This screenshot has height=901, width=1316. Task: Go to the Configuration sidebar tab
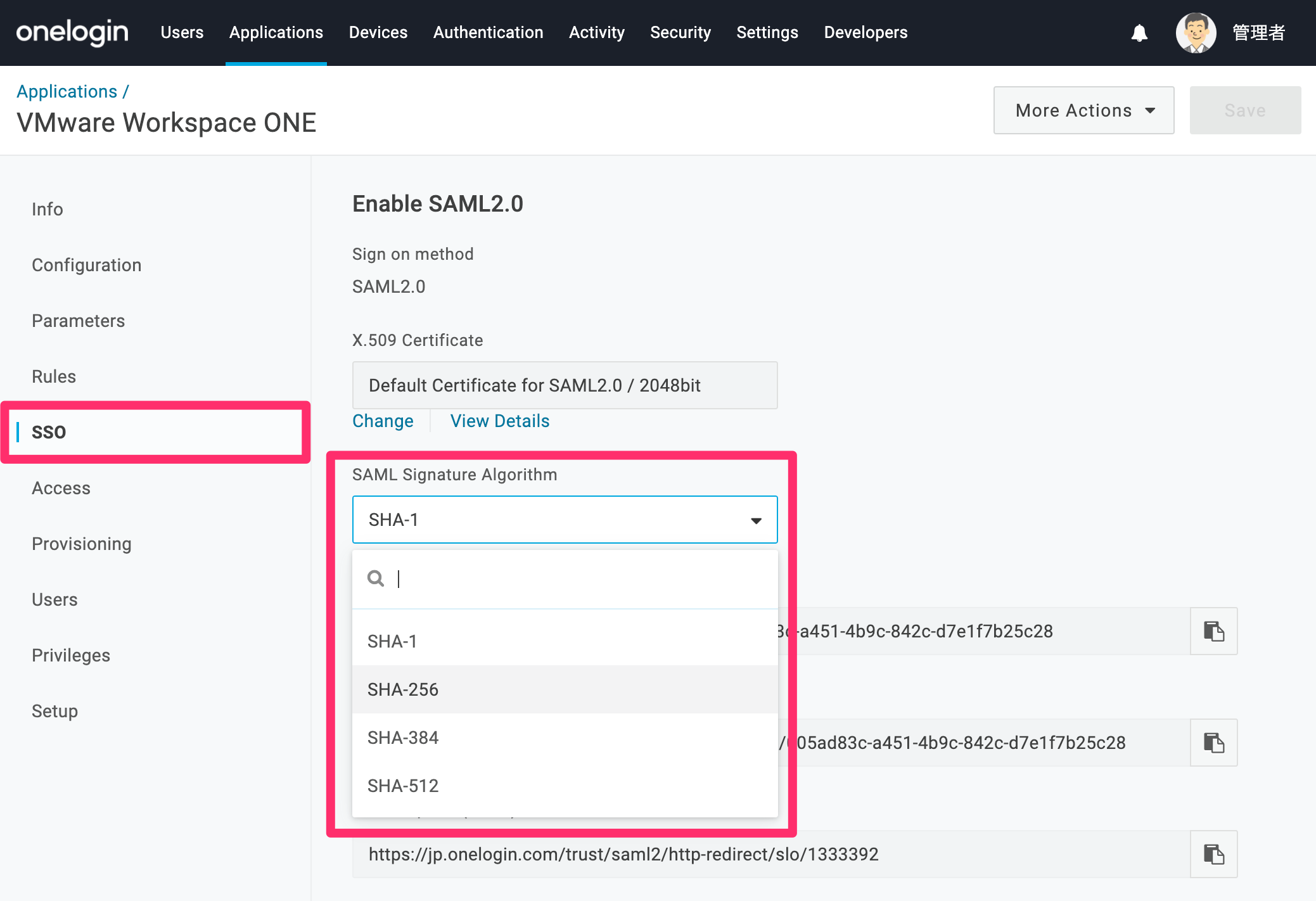pyautogui.click(x=87, y=265)
